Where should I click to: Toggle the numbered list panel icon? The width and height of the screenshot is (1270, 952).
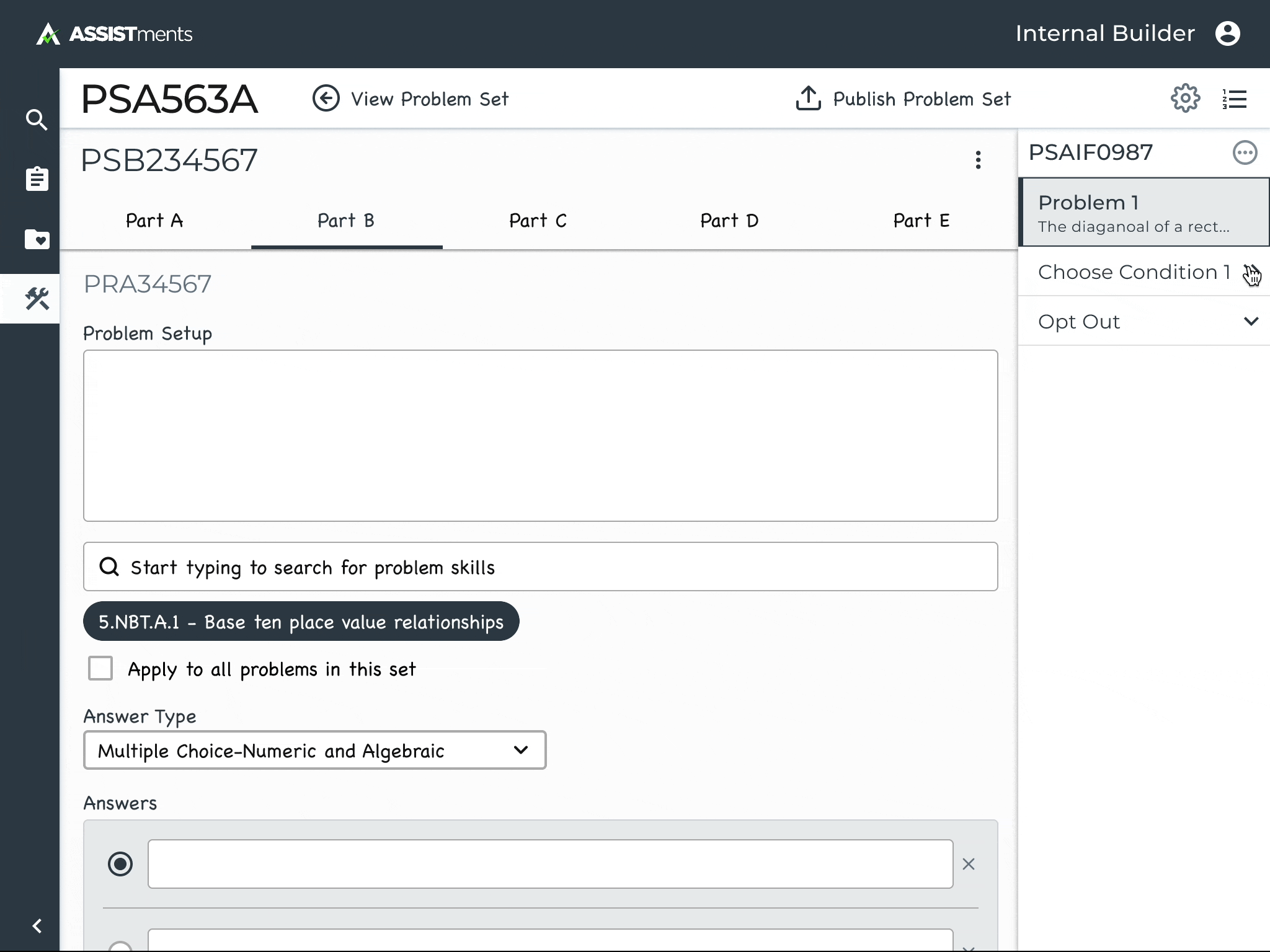coord(1235,99)
